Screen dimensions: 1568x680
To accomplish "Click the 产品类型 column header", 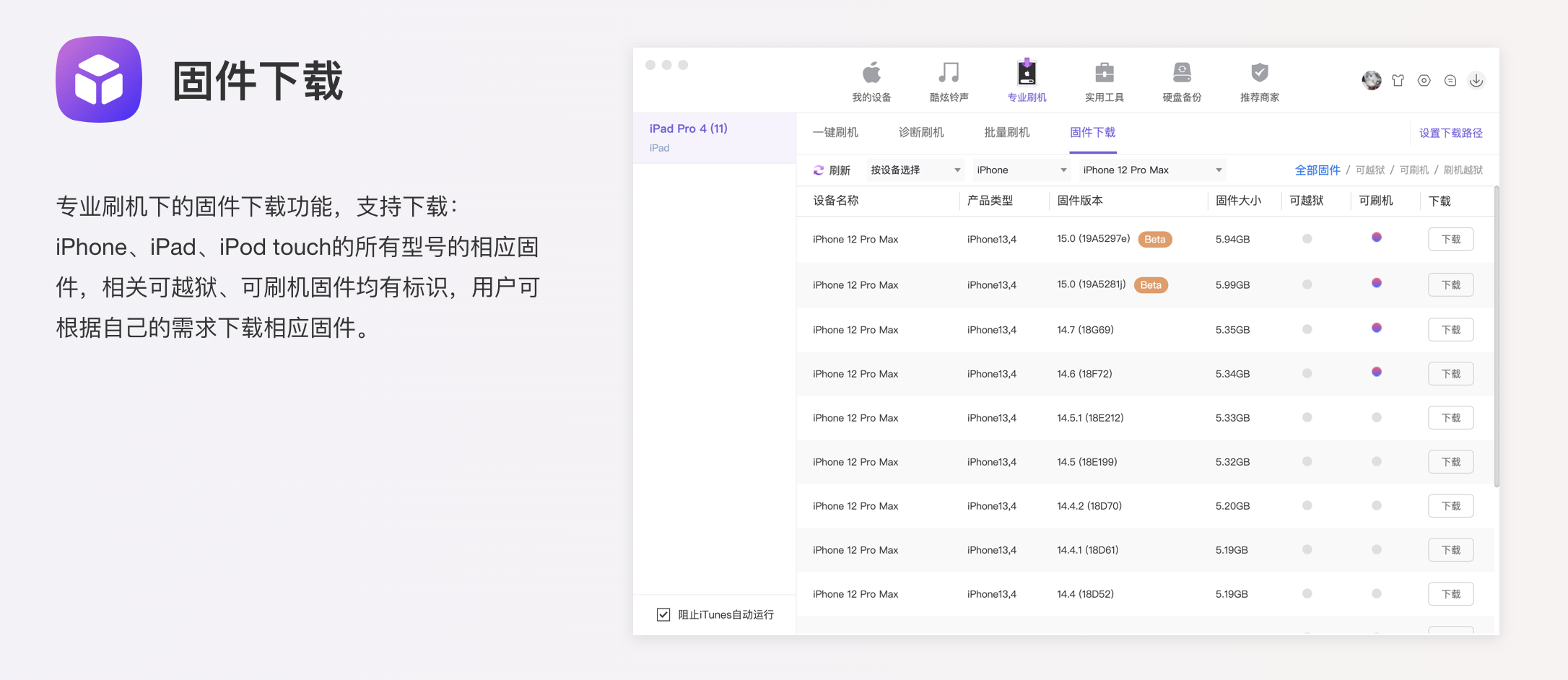I will [x=990, y=201].
